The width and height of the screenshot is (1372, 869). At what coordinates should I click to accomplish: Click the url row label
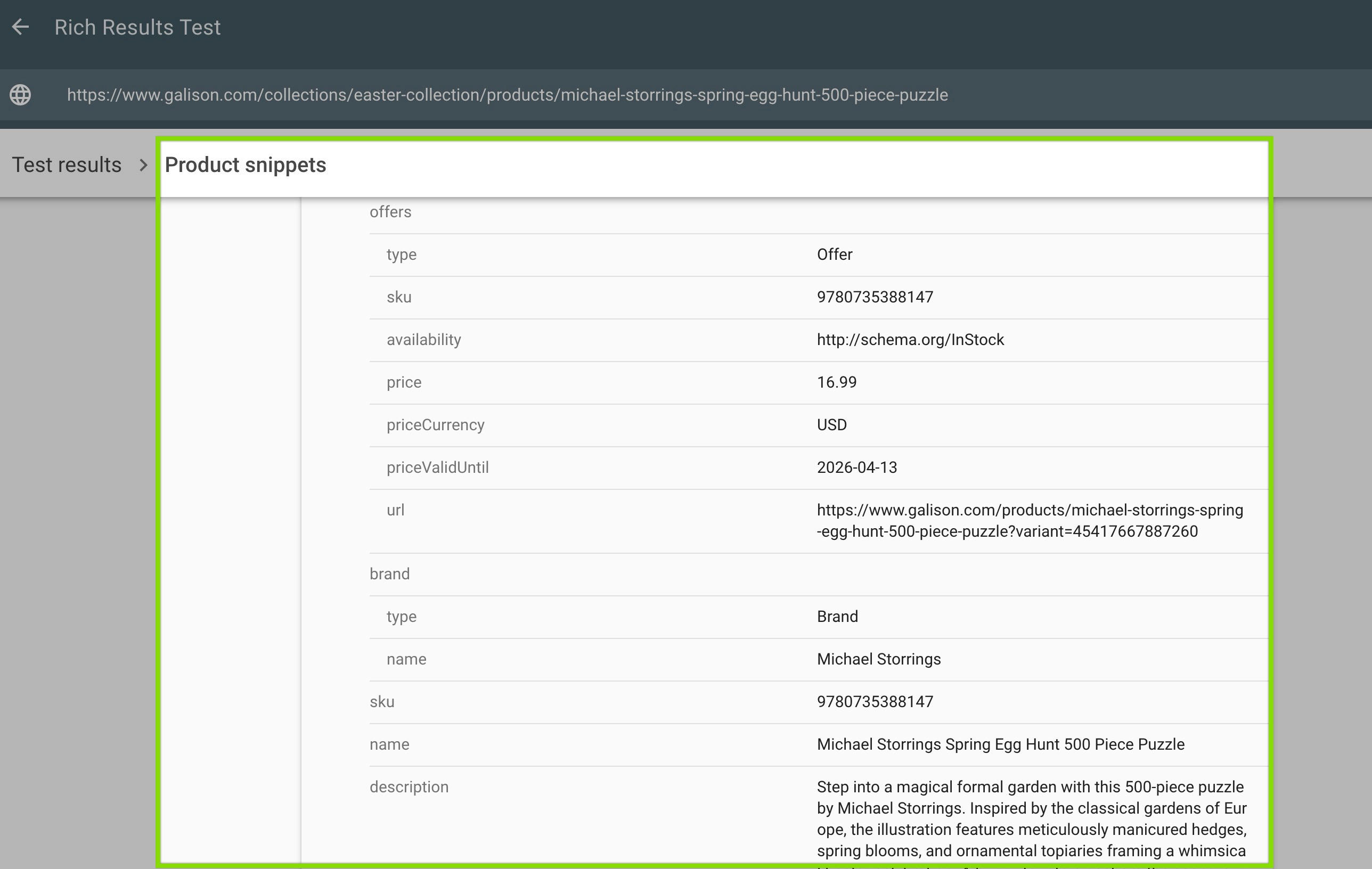pos(395,510)
